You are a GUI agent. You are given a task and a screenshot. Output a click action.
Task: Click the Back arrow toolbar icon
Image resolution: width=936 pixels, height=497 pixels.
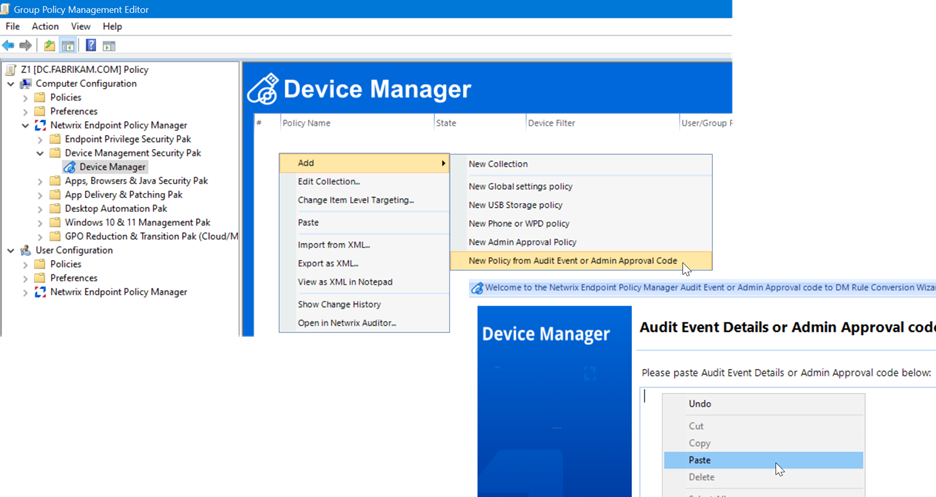9,45
